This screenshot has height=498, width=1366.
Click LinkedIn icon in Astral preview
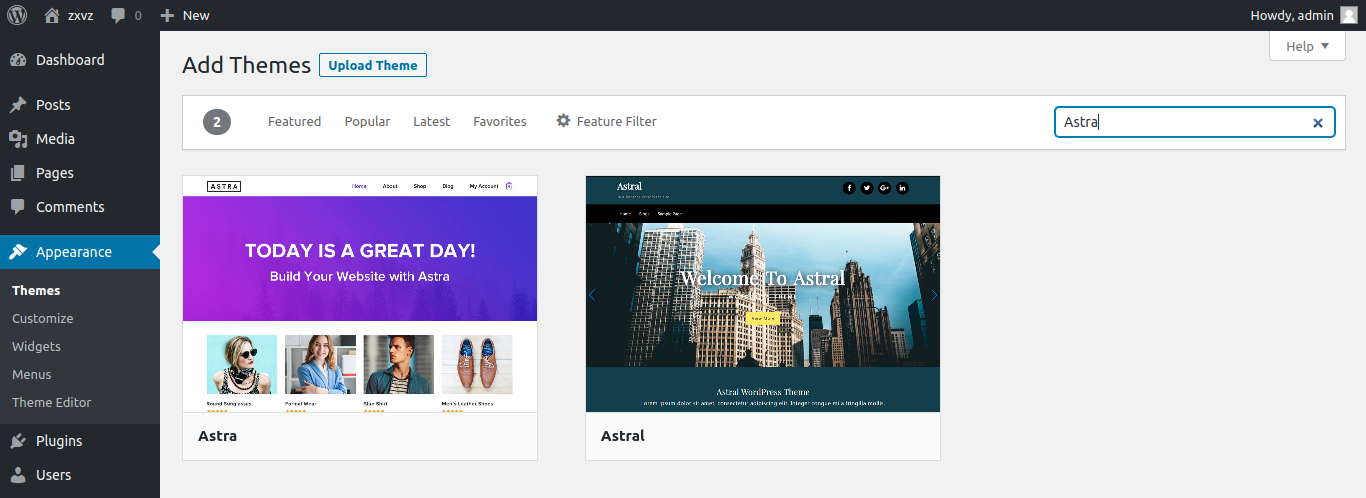pos(902,188)
